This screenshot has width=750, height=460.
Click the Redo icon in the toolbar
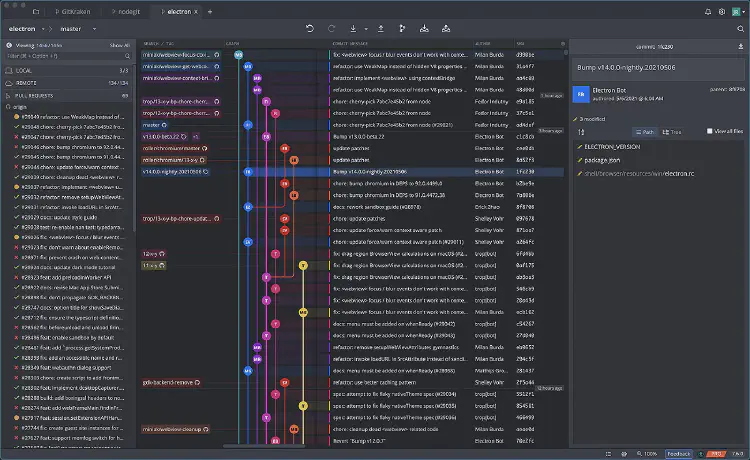click(333, 29)
